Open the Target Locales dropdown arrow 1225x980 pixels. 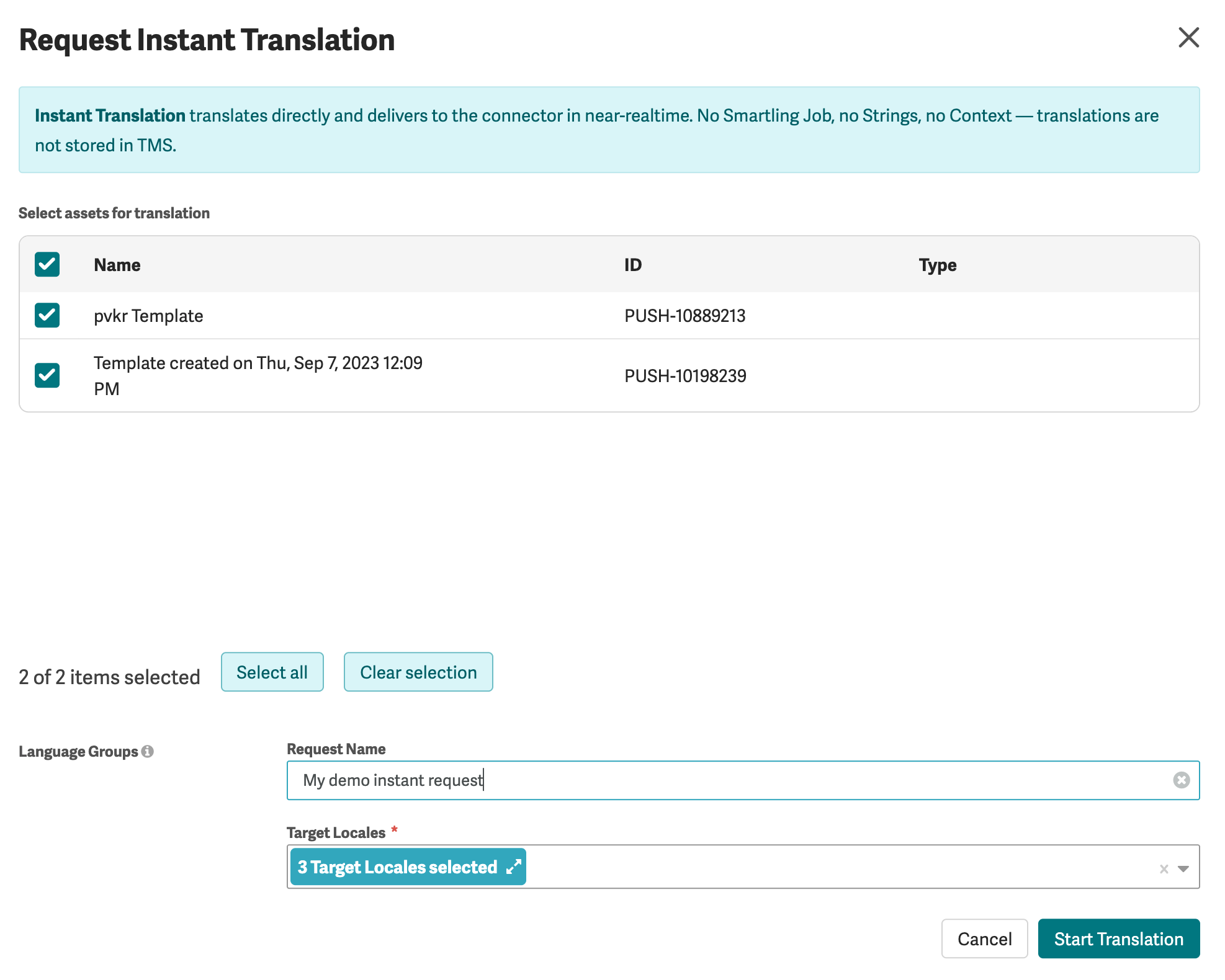tap(1183, 869)
